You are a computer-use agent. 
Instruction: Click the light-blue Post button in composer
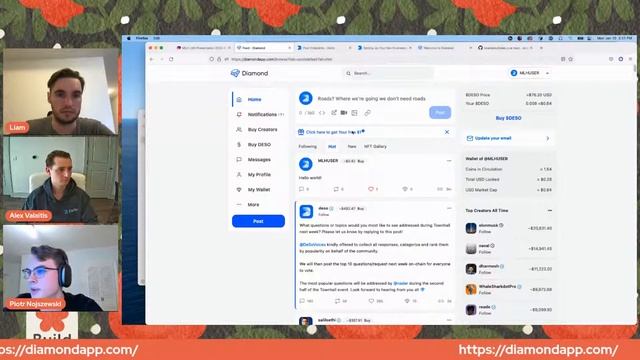point(440,113)
